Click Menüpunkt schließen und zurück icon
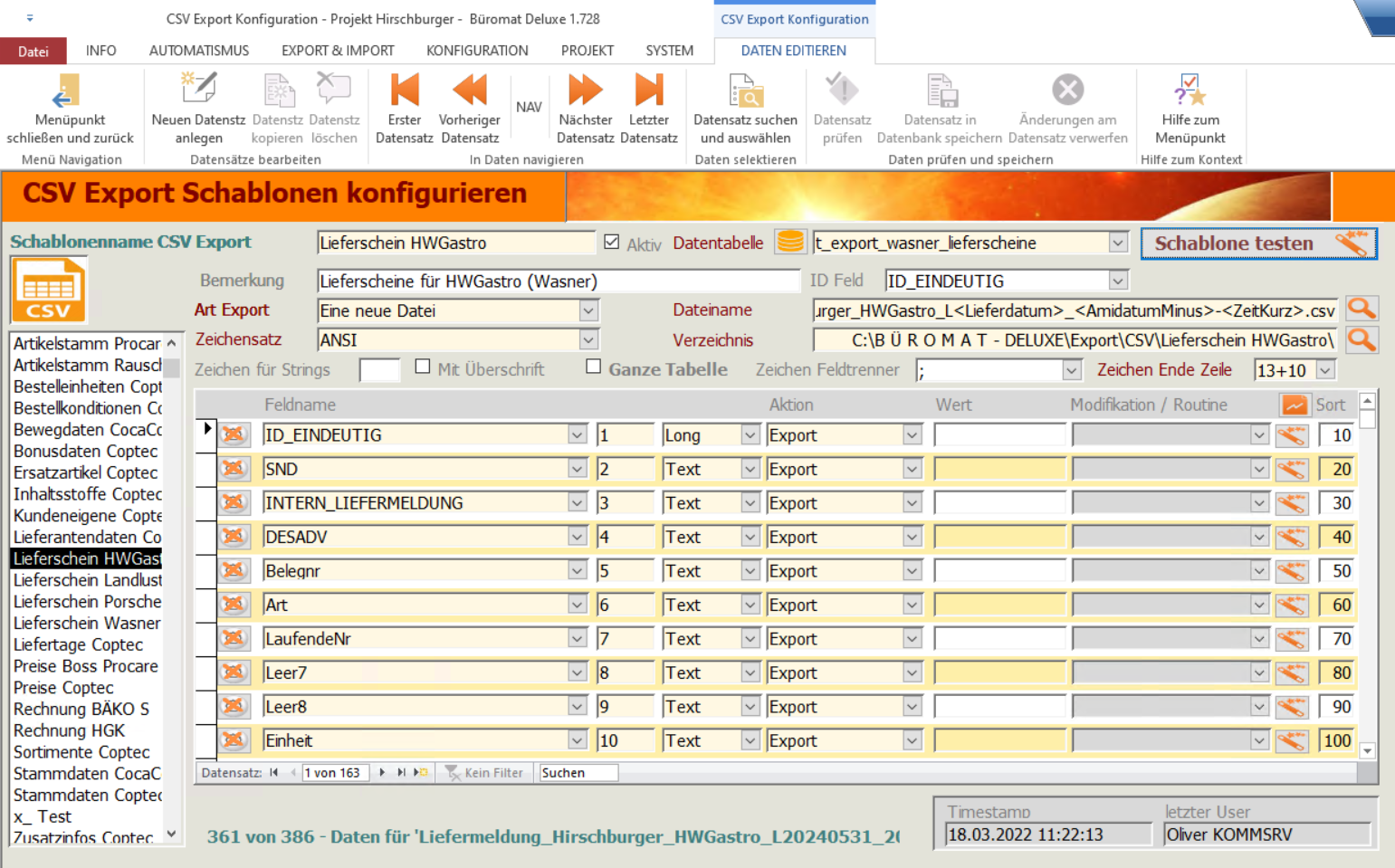1395x868 pixels. [69, 91]
